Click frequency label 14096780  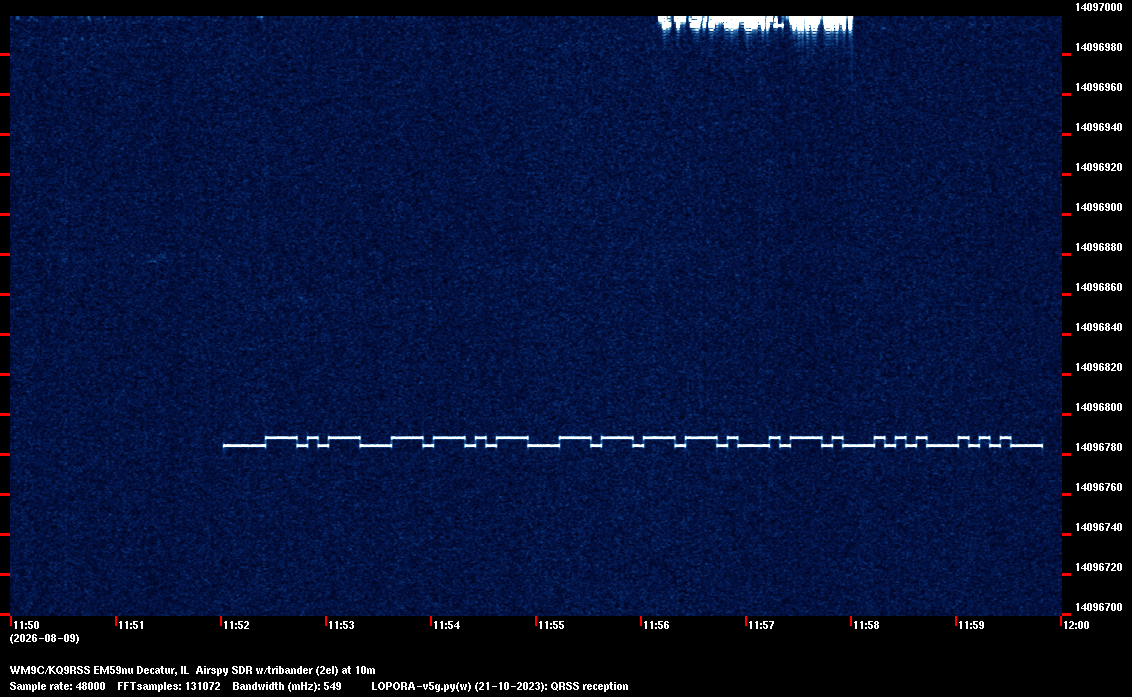point(1098,447)
